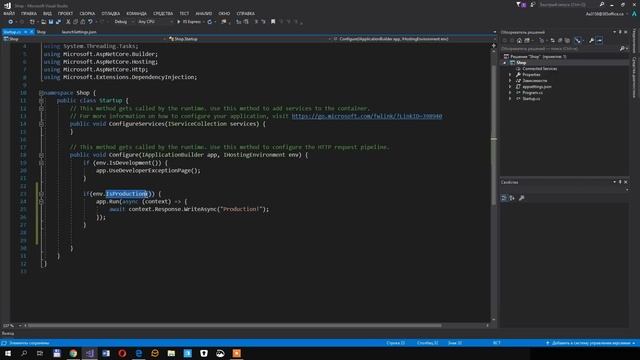640x360 pixels.
Task: Click the Opera icon in taskbar
Action: pyautogui.click(x=122, y=353)
